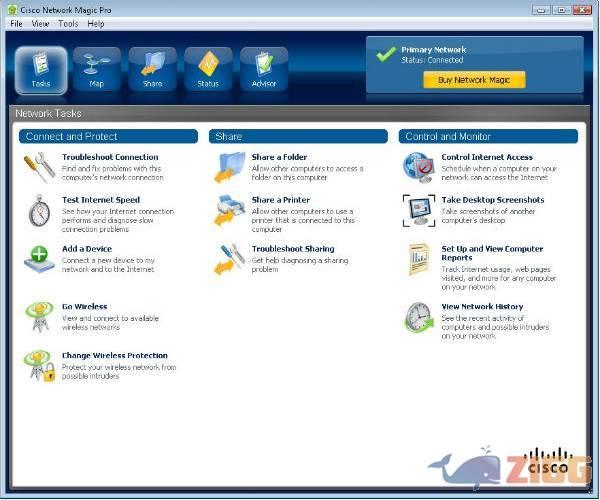600x500 pixels.
Task: Open the Take Desktop Screenshots link
Action: 493,200
